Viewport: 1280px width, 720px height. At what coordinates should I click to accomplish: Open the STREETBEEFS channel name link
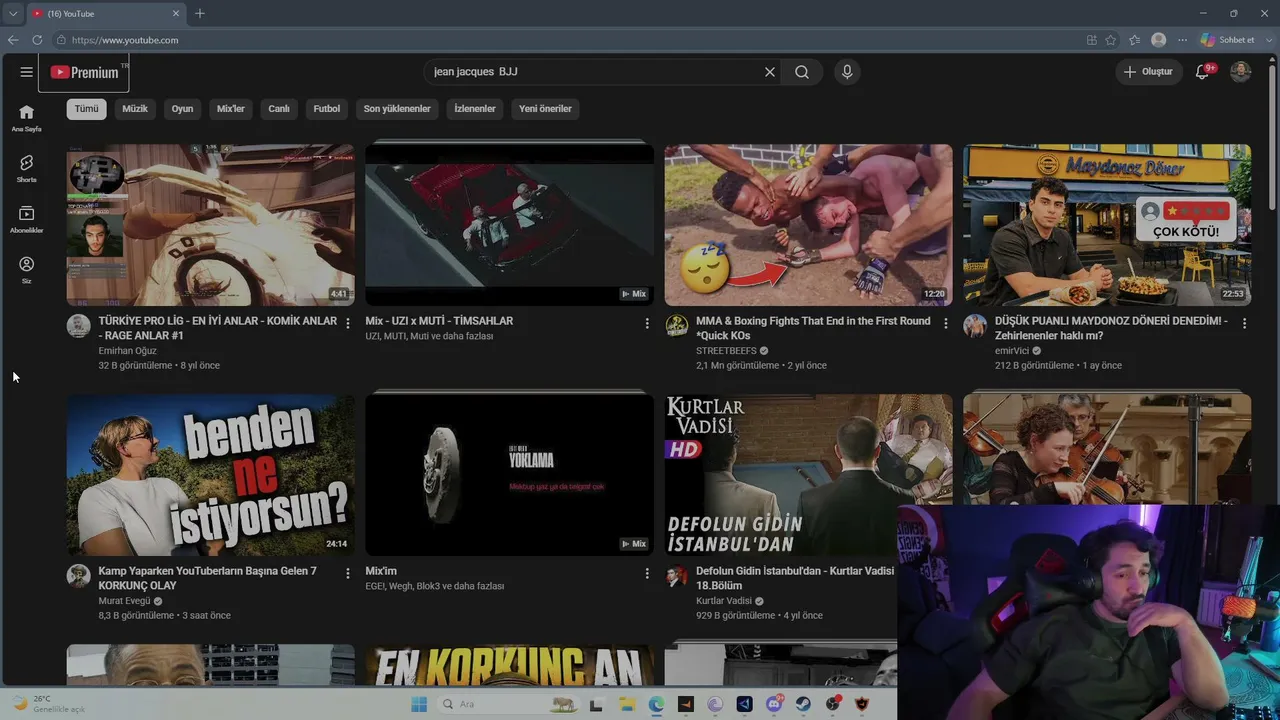(x=726, y=351)
